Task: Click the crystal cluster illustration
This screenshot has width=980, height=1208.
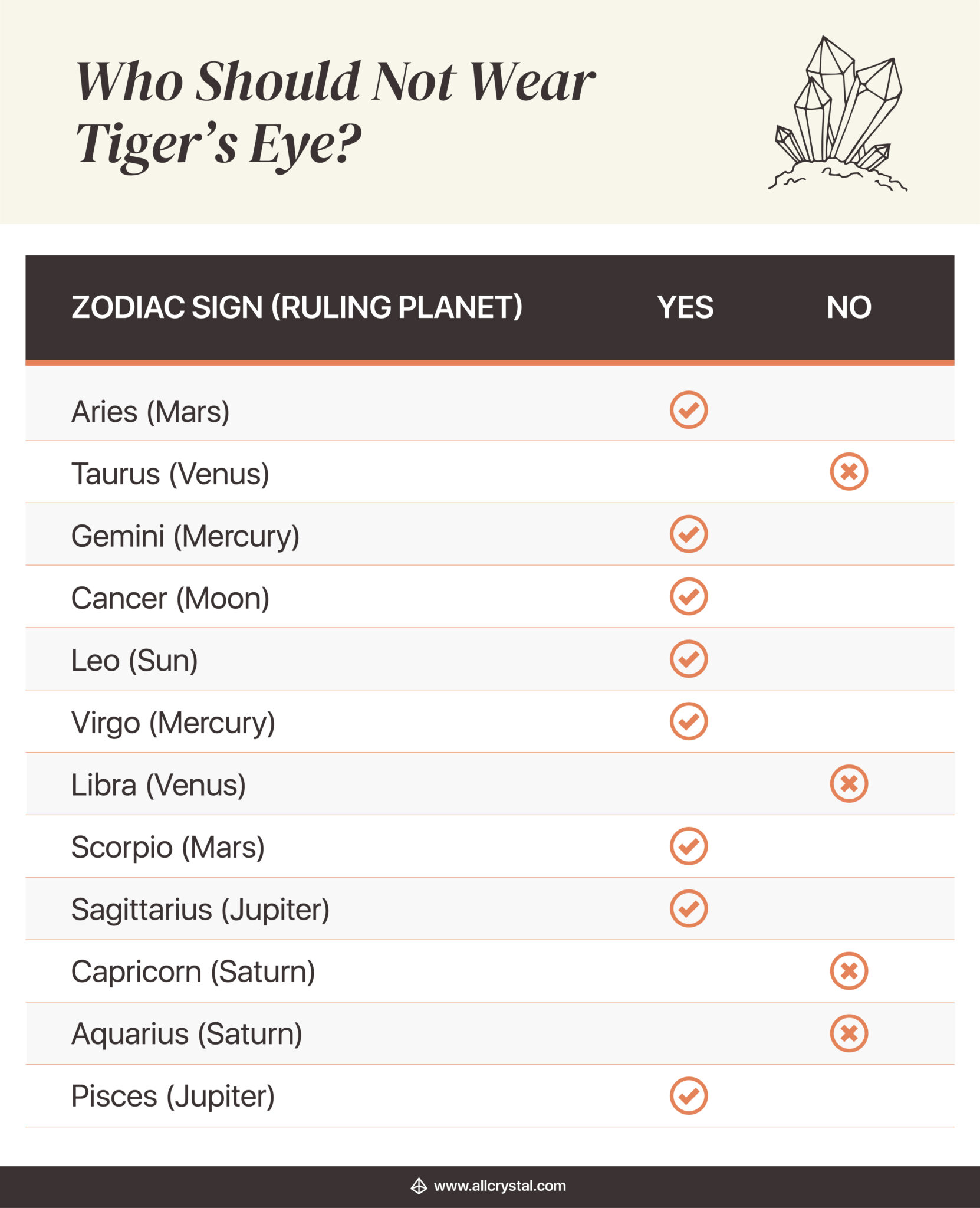Action: (838, 113)
